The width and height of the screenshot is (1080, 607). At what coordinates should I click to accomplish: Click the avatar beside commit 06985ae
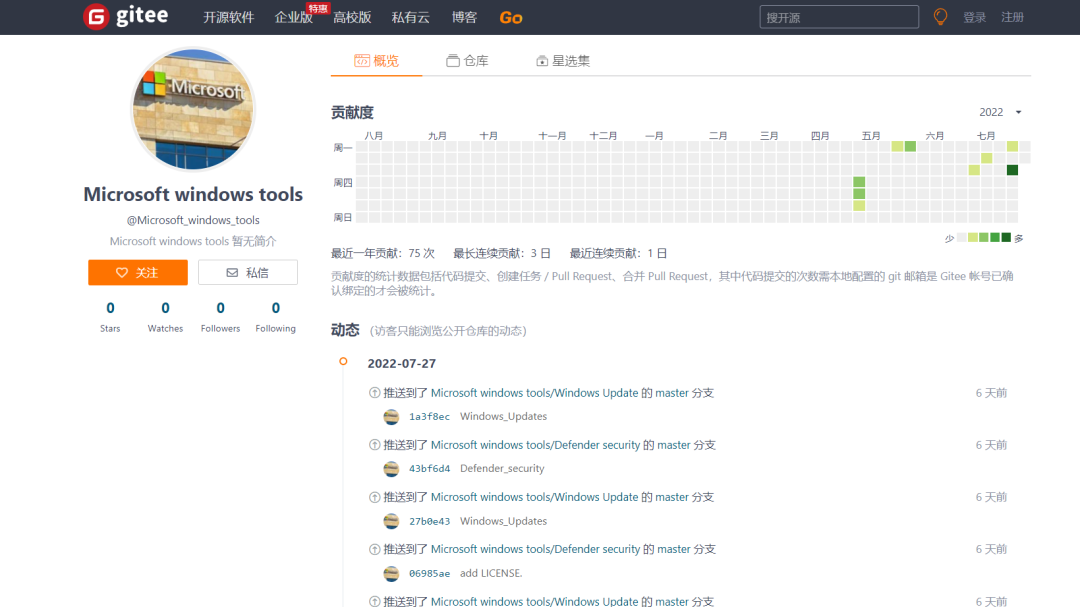[x=391, y=573]
